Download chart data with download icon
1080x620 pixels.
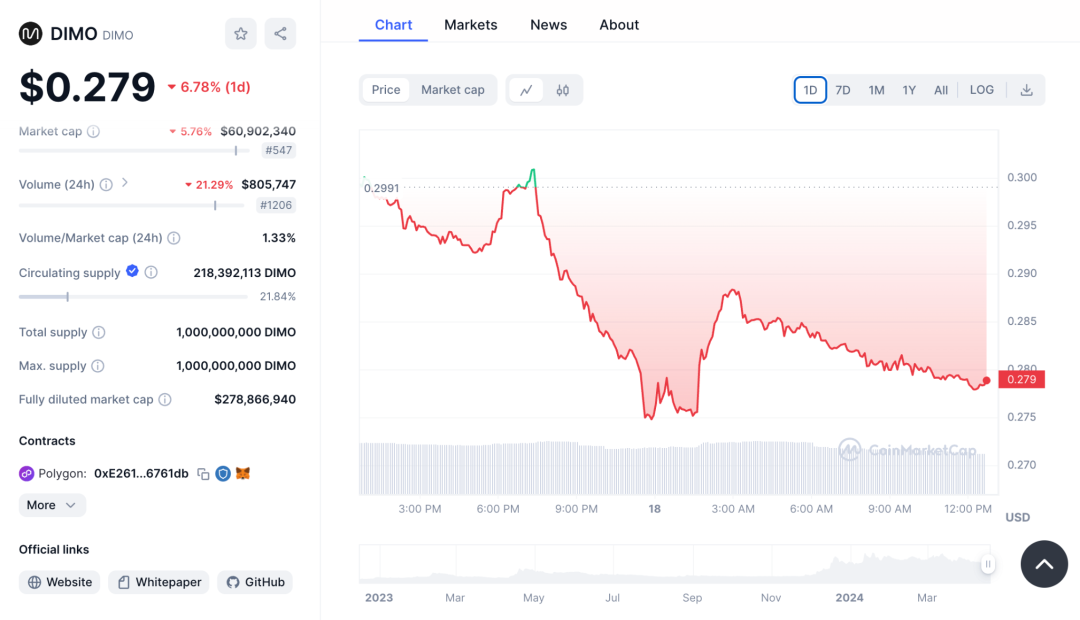(1026, 90)
